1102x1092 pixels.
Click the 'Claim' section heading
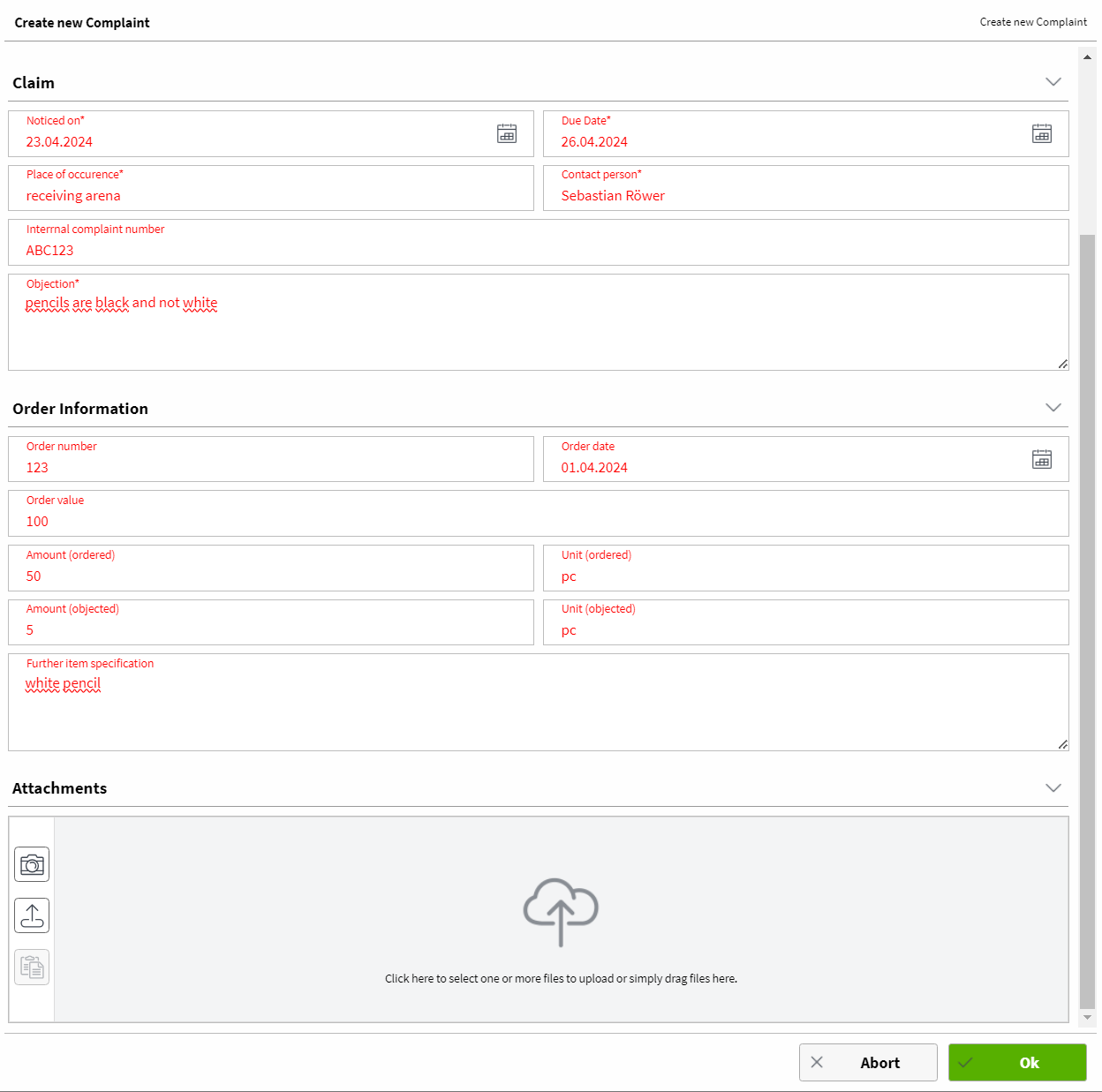click(34, 83)
